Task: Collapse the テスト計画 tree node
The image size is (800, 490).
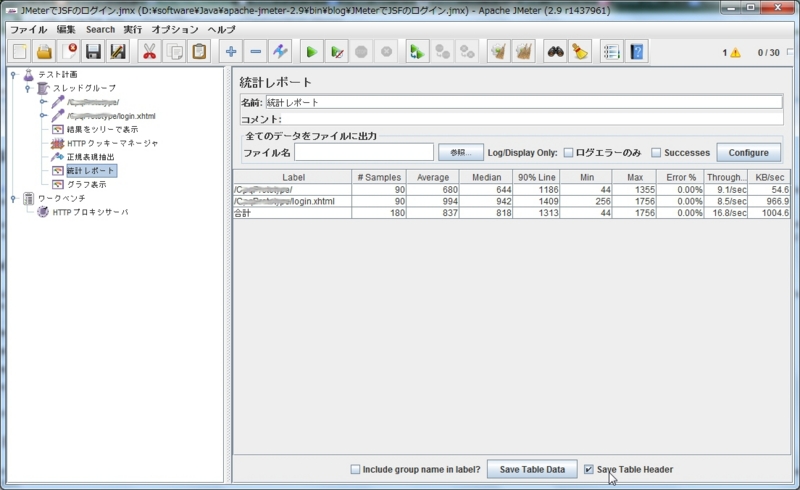Action: (14, 75)
